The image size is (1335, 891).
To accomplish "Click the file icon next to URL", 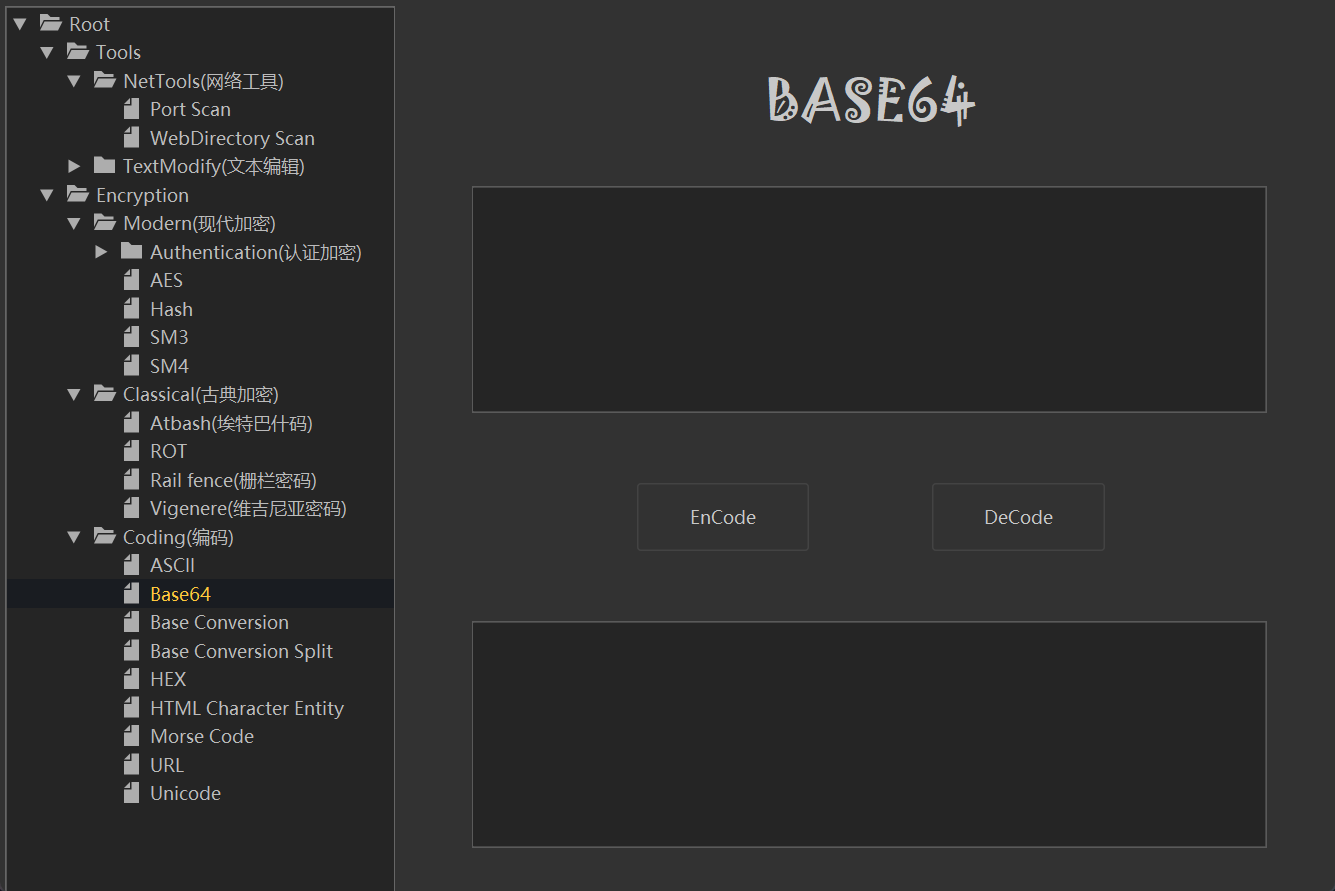I will point(131,765).
